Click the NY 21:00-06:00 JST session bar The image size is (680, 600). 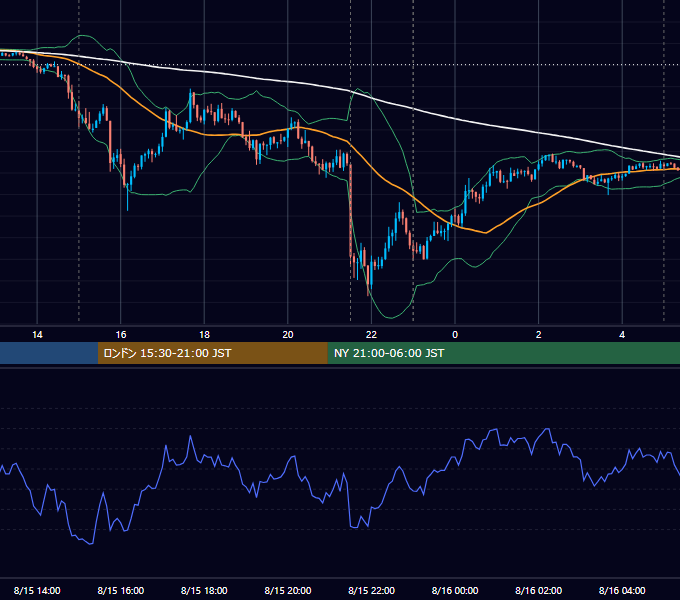point(503,353)
